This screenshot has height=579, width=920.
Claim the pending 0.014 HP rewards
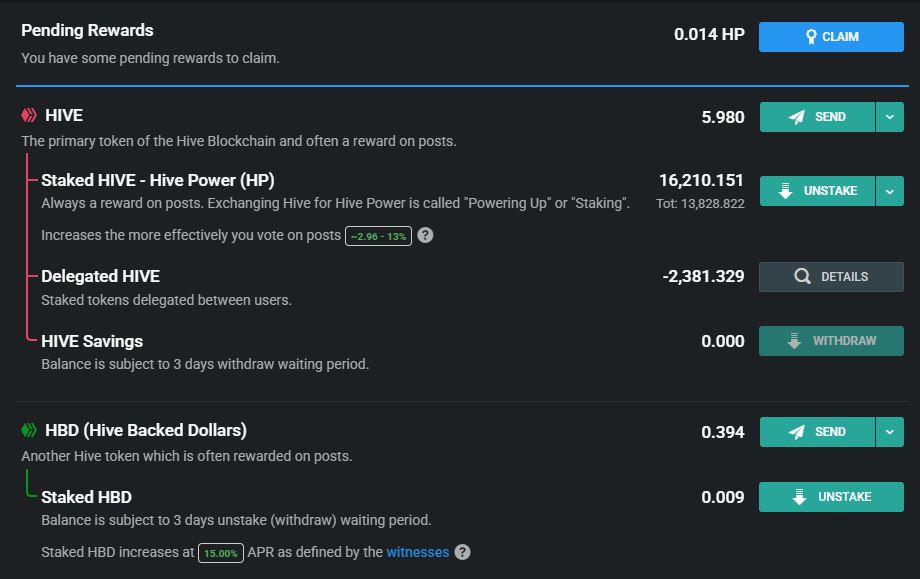[x=831, y=37]
